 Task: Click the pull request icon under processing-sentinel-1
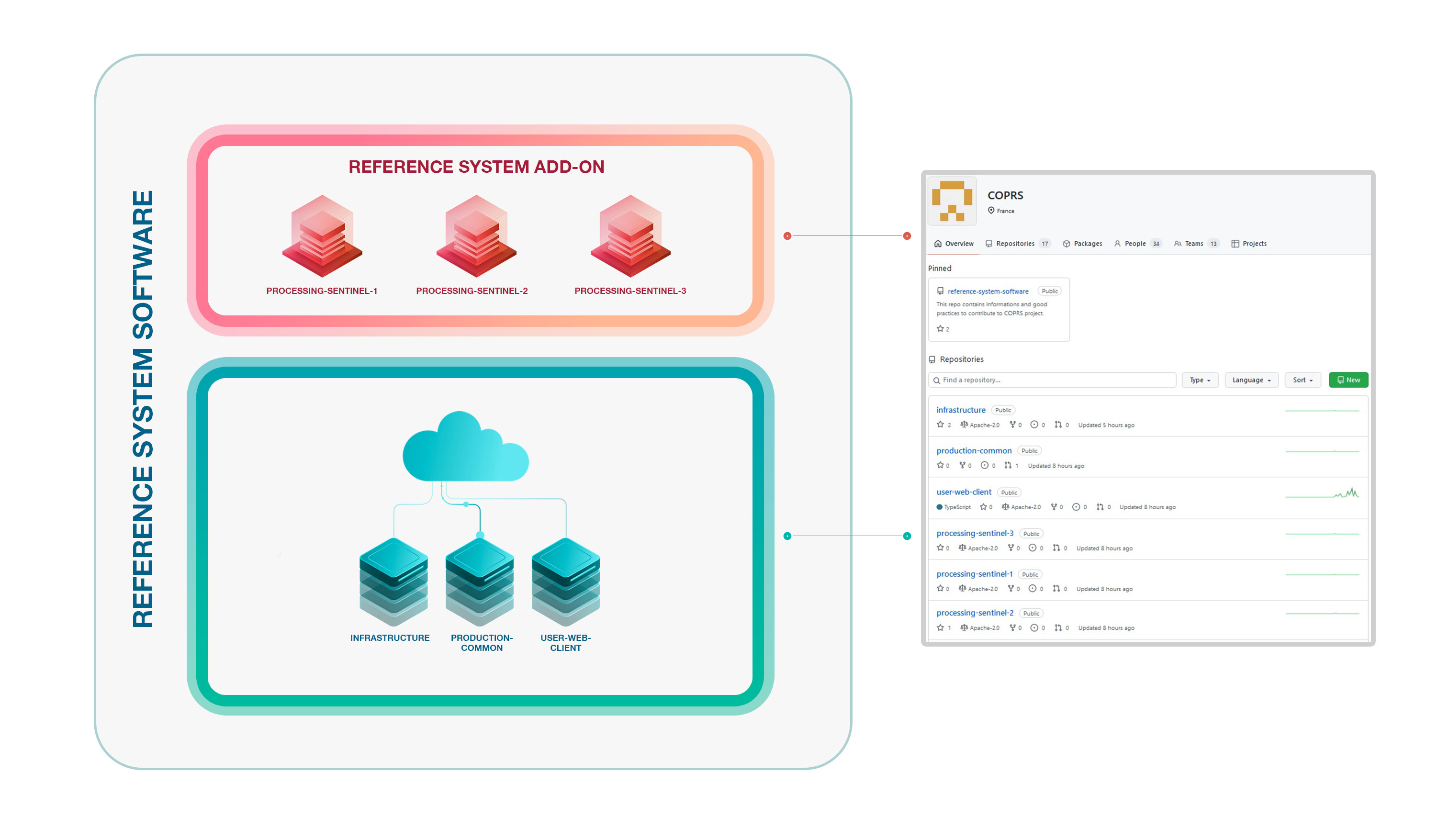coord(1056,588)
